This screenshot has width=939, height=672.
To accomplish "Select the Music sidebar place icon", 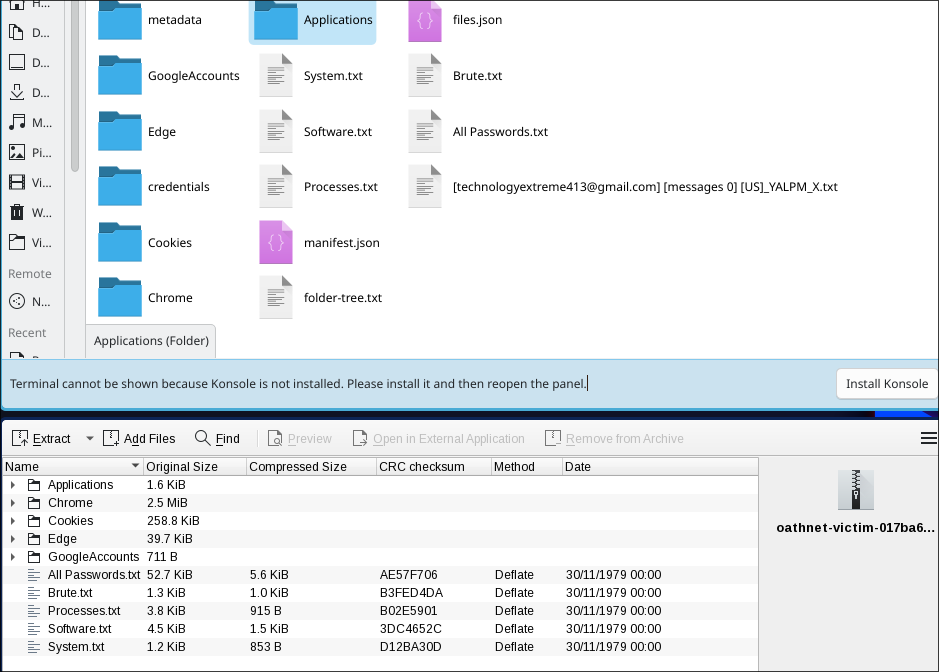I will [x=17, y=122].
